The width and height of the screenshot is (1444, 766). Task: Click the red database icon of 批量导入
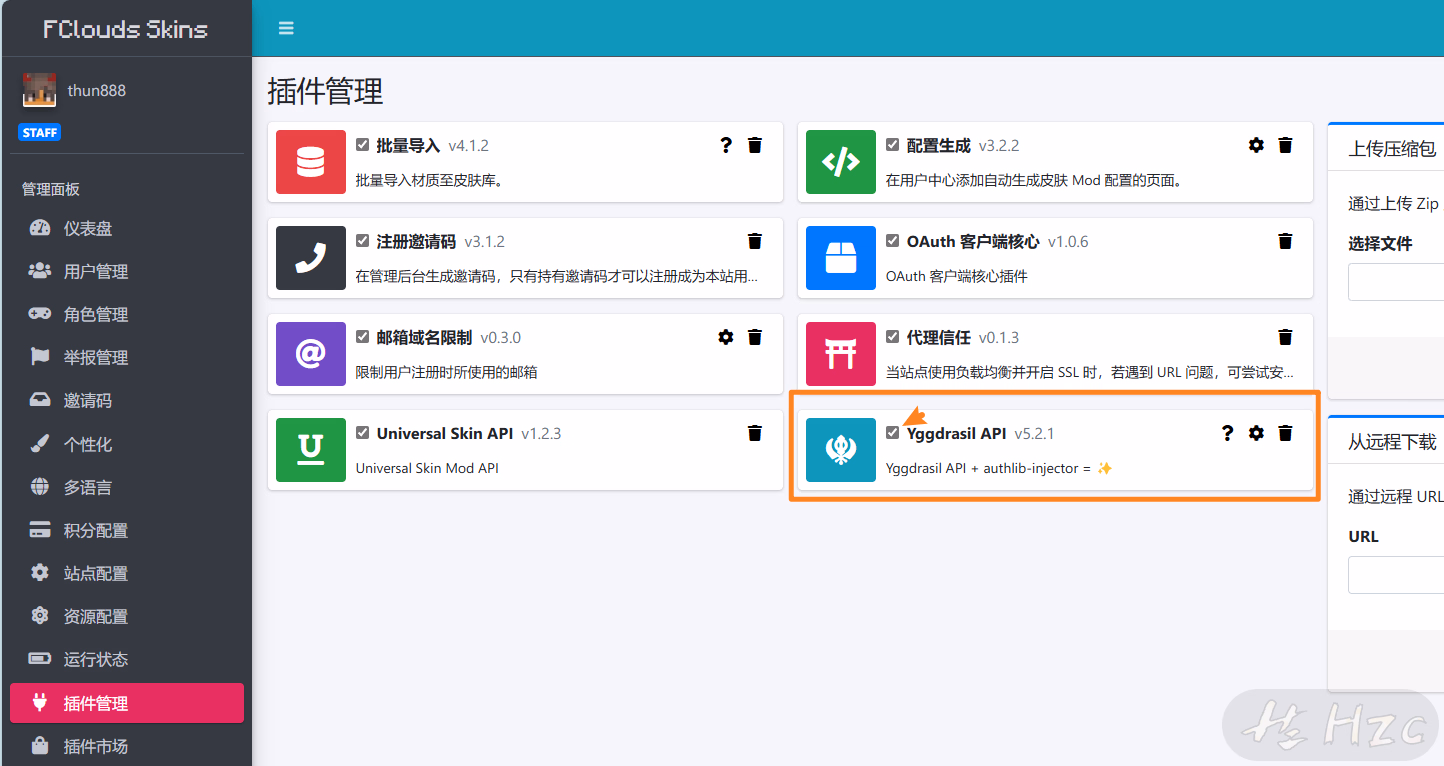(311, 162)
